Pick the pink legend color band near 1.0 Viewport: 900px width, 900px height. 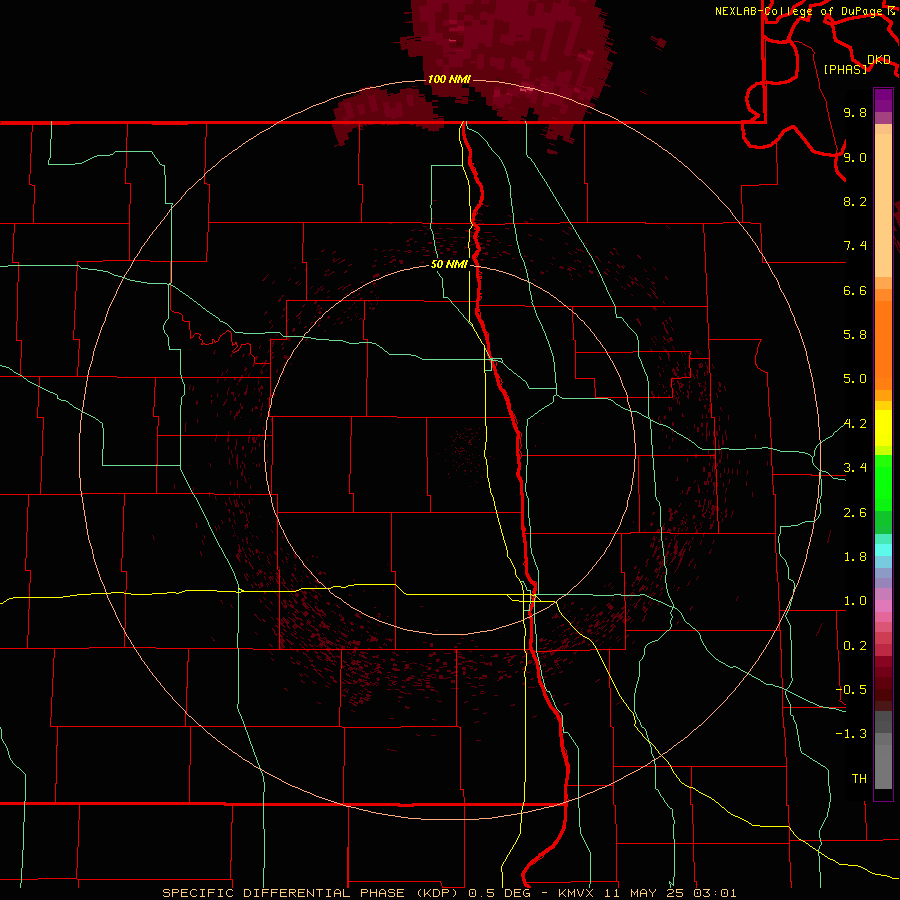tap(883, 606)
